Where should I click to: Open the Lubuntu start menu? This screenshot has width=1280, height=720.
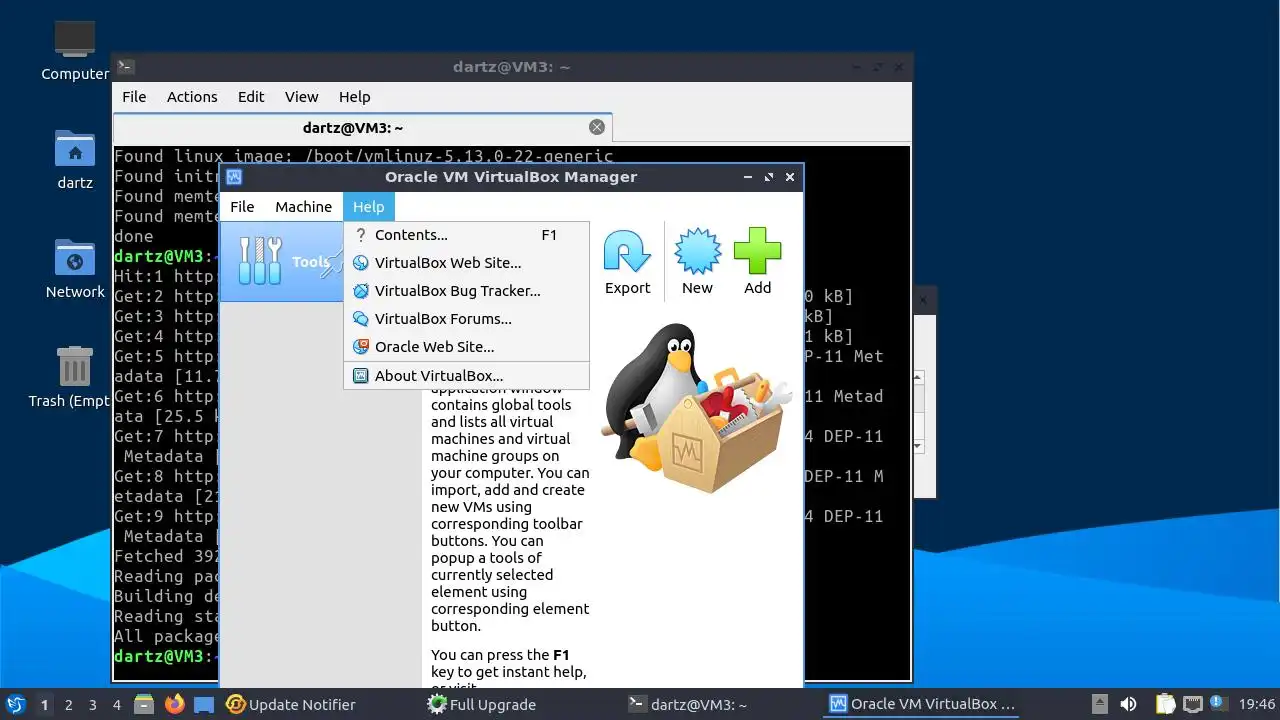tap(15, 704)
